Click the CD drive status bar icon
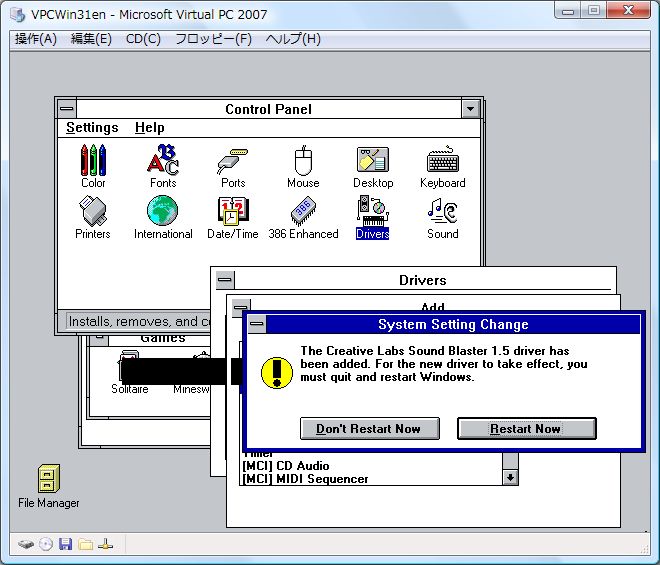 click(46, 544)
